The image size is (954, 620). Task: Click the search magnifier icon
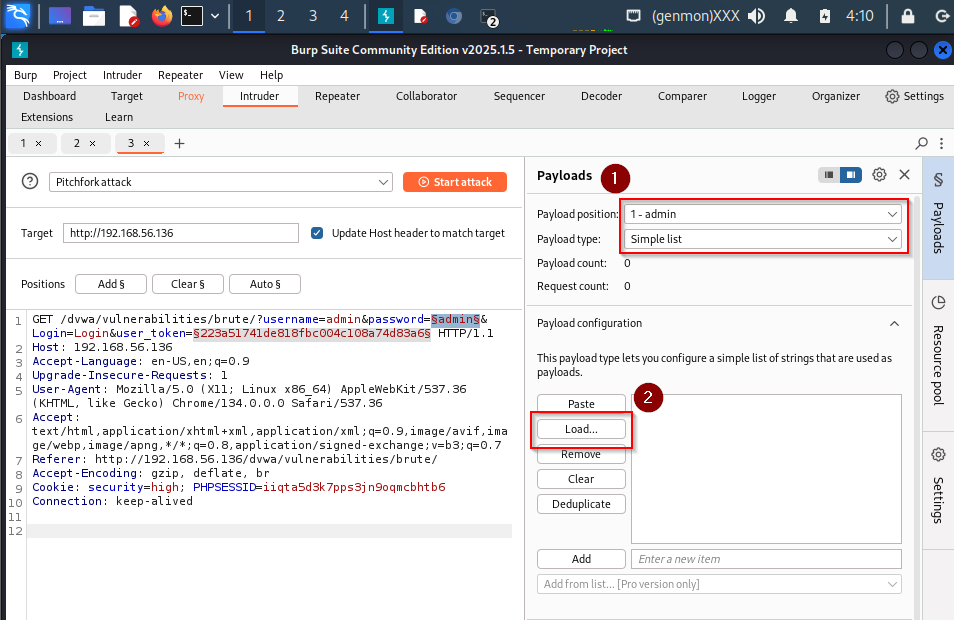click(x=921, y=144)
